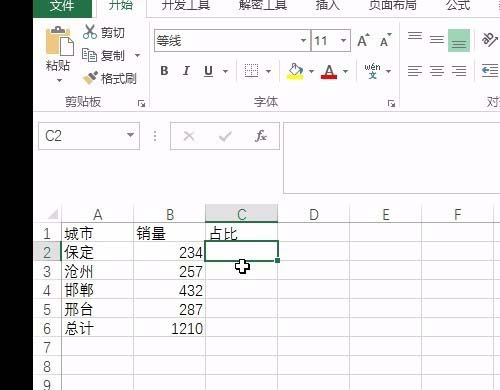Open borders dropdown arrow
Image resolution: width=500 pixels, height=390 pixels.
268,71
